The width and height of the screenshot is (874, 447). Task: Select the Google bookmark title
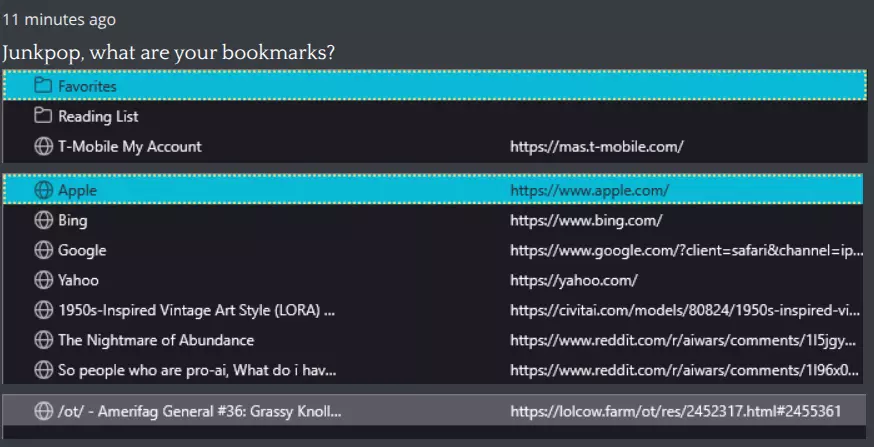point(82,251)
